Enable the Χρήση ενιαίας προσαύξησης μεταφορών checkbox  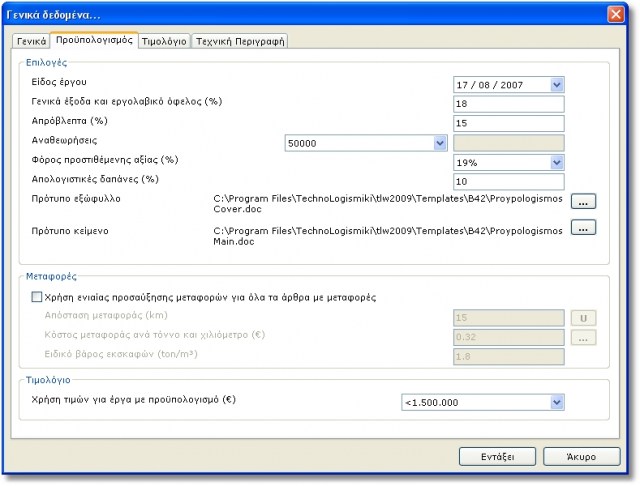[x=38, y=297]
